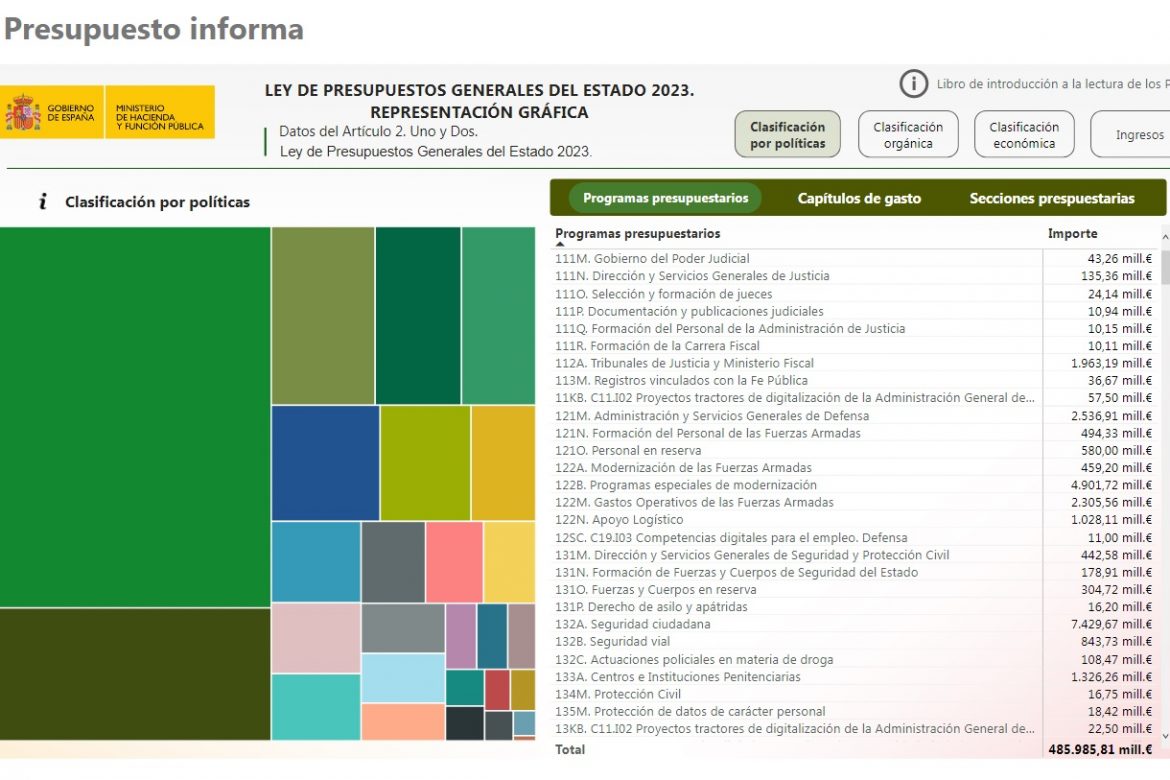The image size is (1170, 780).
Task: Select row 121O. Personal en reserva
Action: click(855, 450)
